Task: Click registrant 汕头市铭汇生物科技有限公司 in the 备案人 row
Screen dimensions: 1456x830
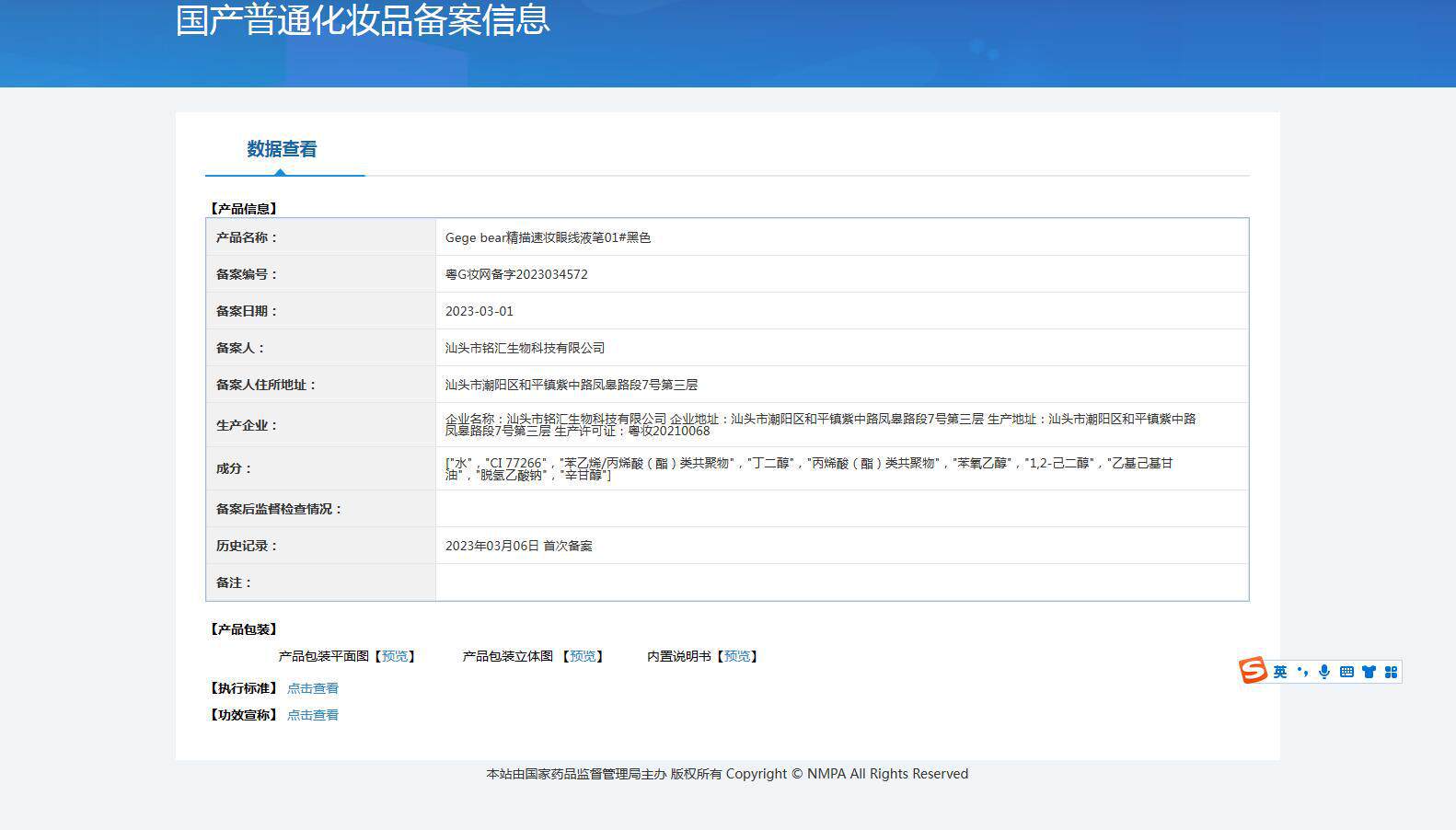Action: 525,348
